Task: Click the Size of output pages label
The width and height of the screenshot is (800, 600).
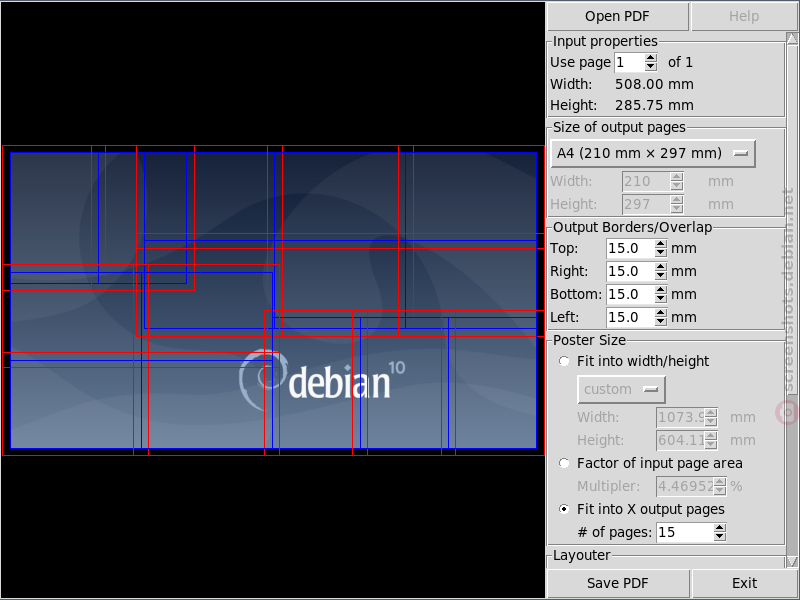Action: (619, 127)
